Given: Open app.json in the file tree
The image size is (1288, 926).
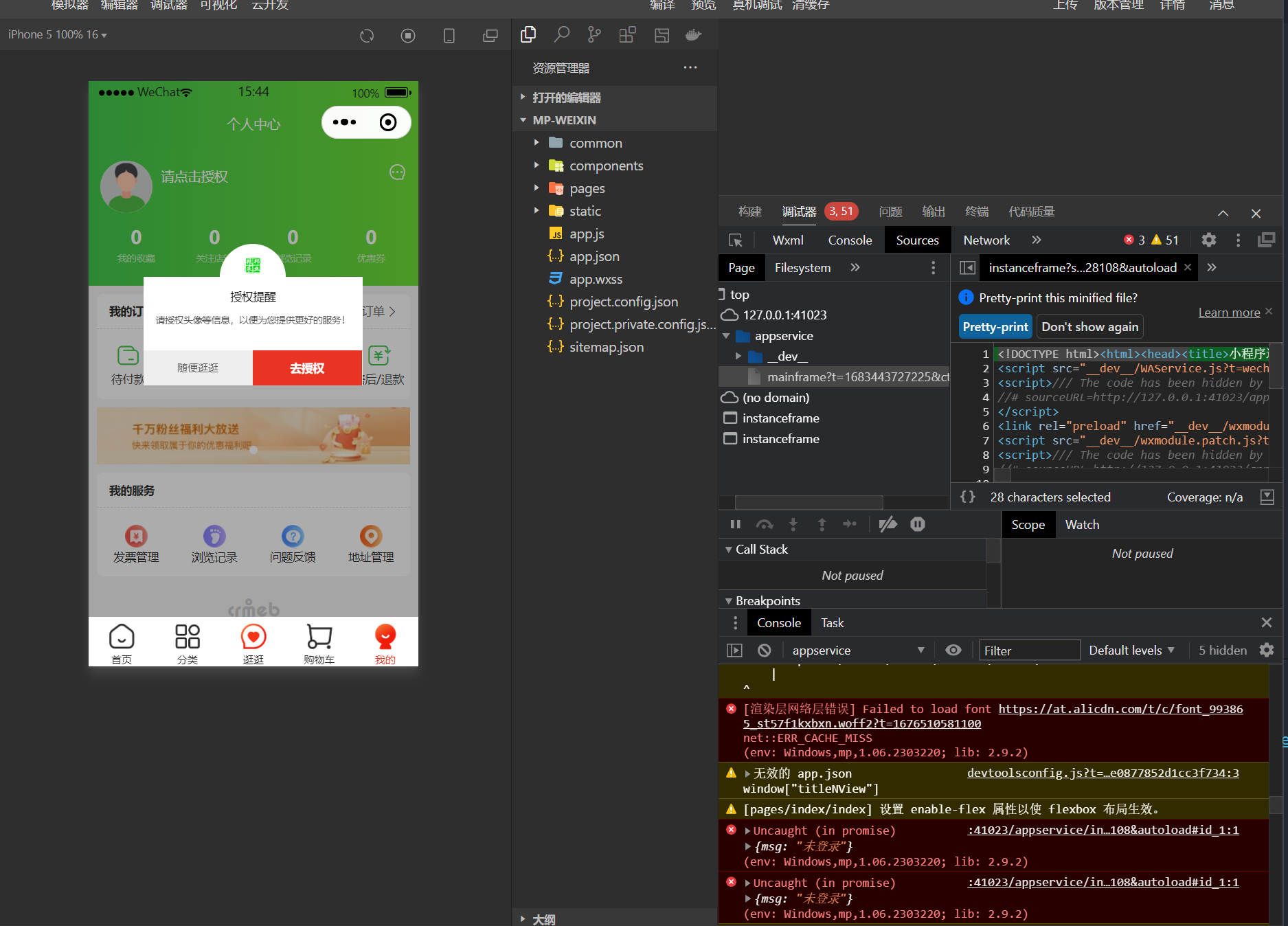Looking at the screenshot, I should click(x=594, y=256).
